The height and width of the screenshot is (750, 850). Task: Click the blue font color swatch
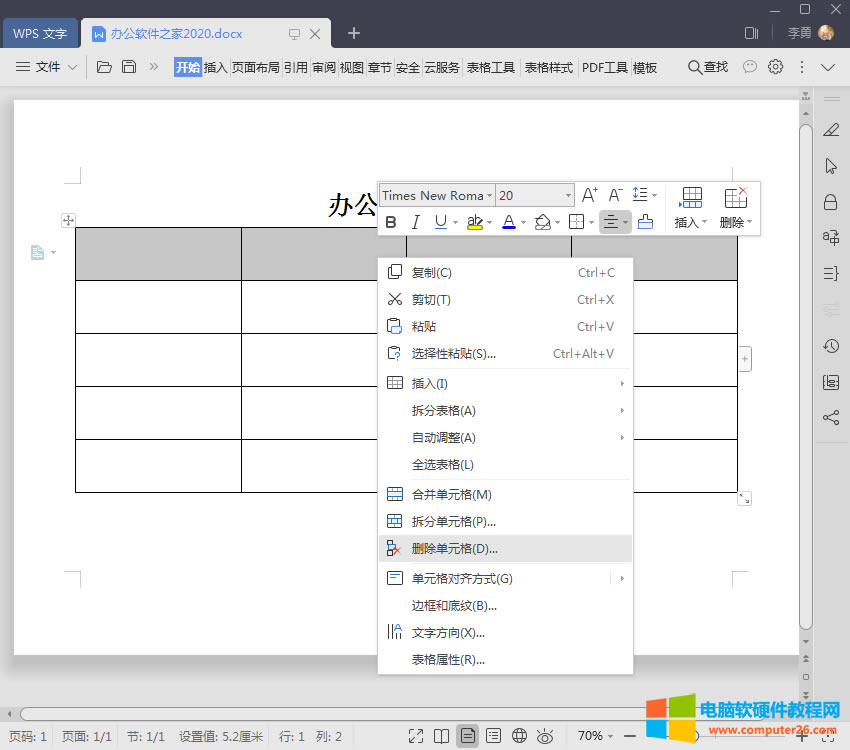[508, 222]
